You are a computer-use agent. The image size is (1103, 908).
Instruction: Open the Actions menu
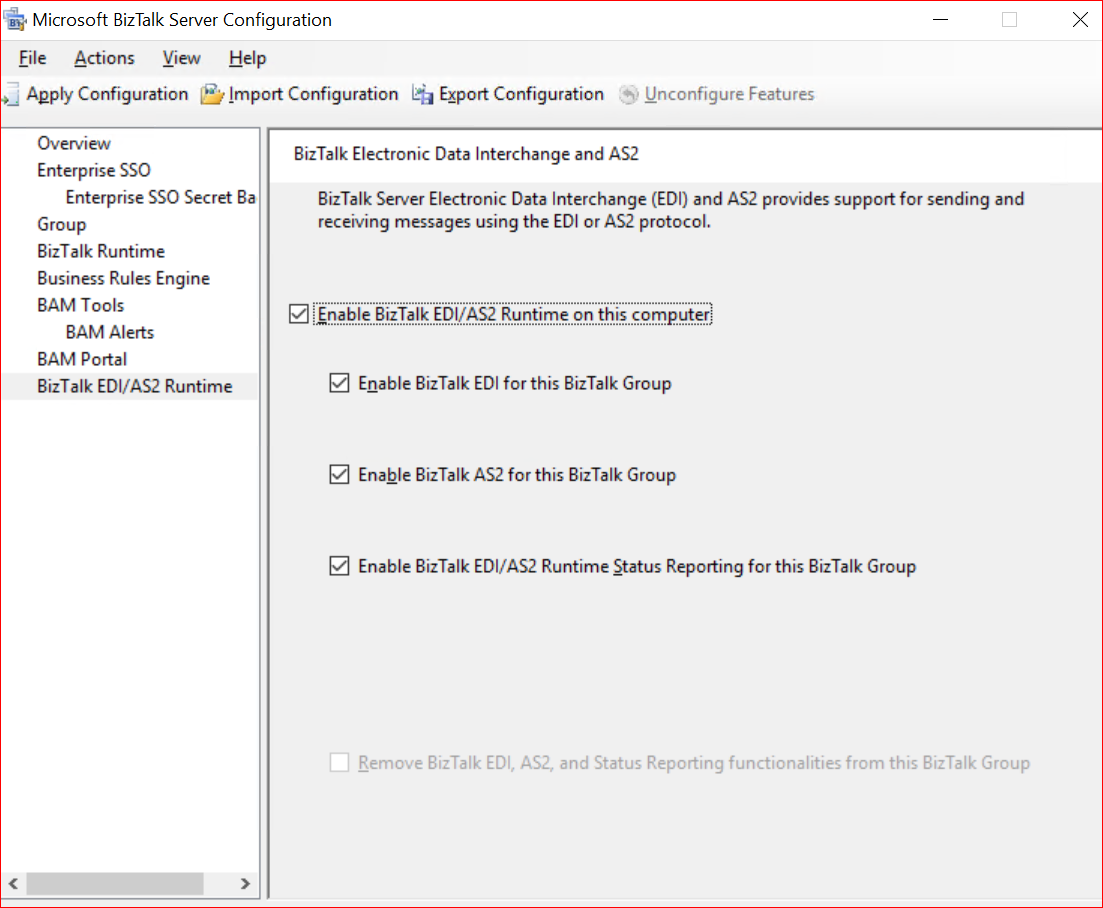tap(104, 58)
